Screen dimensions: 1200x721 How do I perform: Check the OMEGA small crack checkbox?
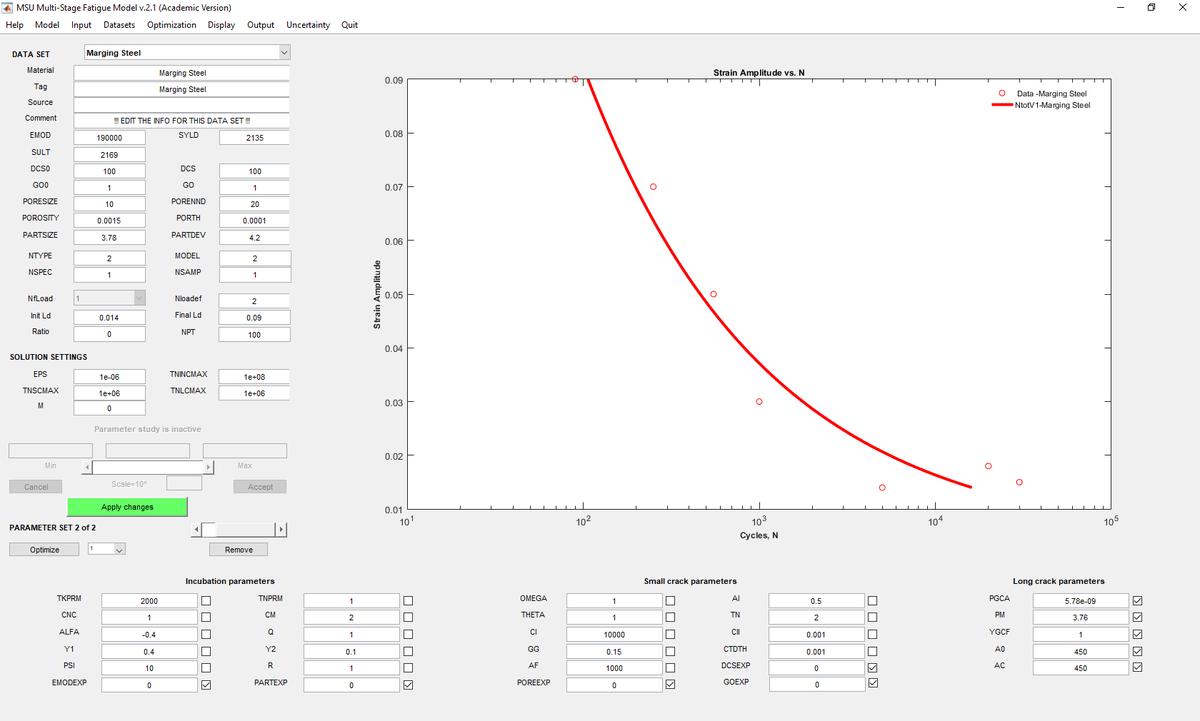[670, 600]
